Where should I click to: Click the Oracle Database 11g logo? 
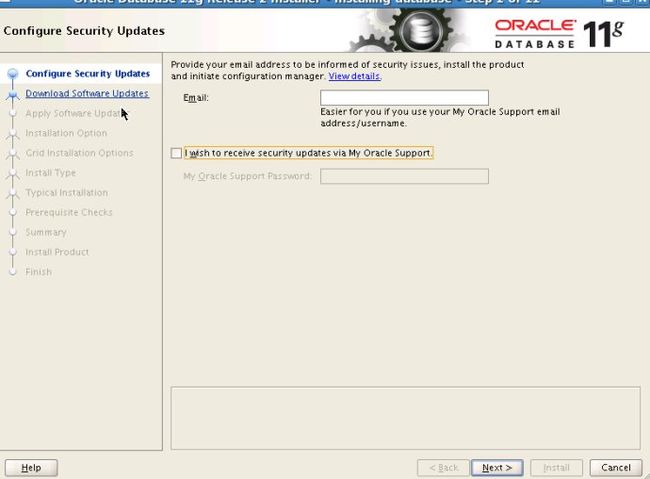(x=559, y=34)
